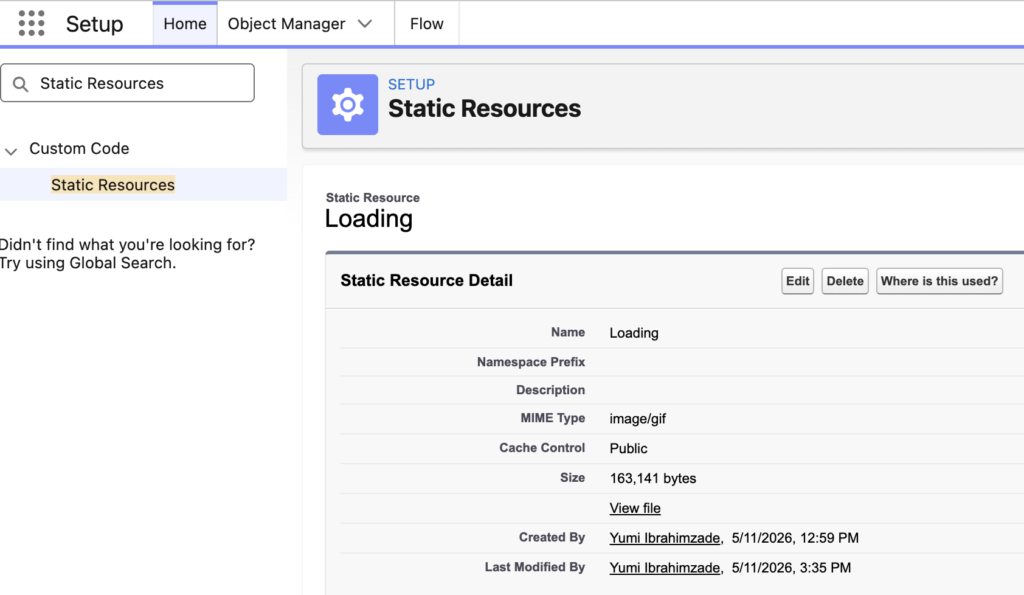
Task: Click the Static Resource Detail heading
Action: (x=426, y=280)
